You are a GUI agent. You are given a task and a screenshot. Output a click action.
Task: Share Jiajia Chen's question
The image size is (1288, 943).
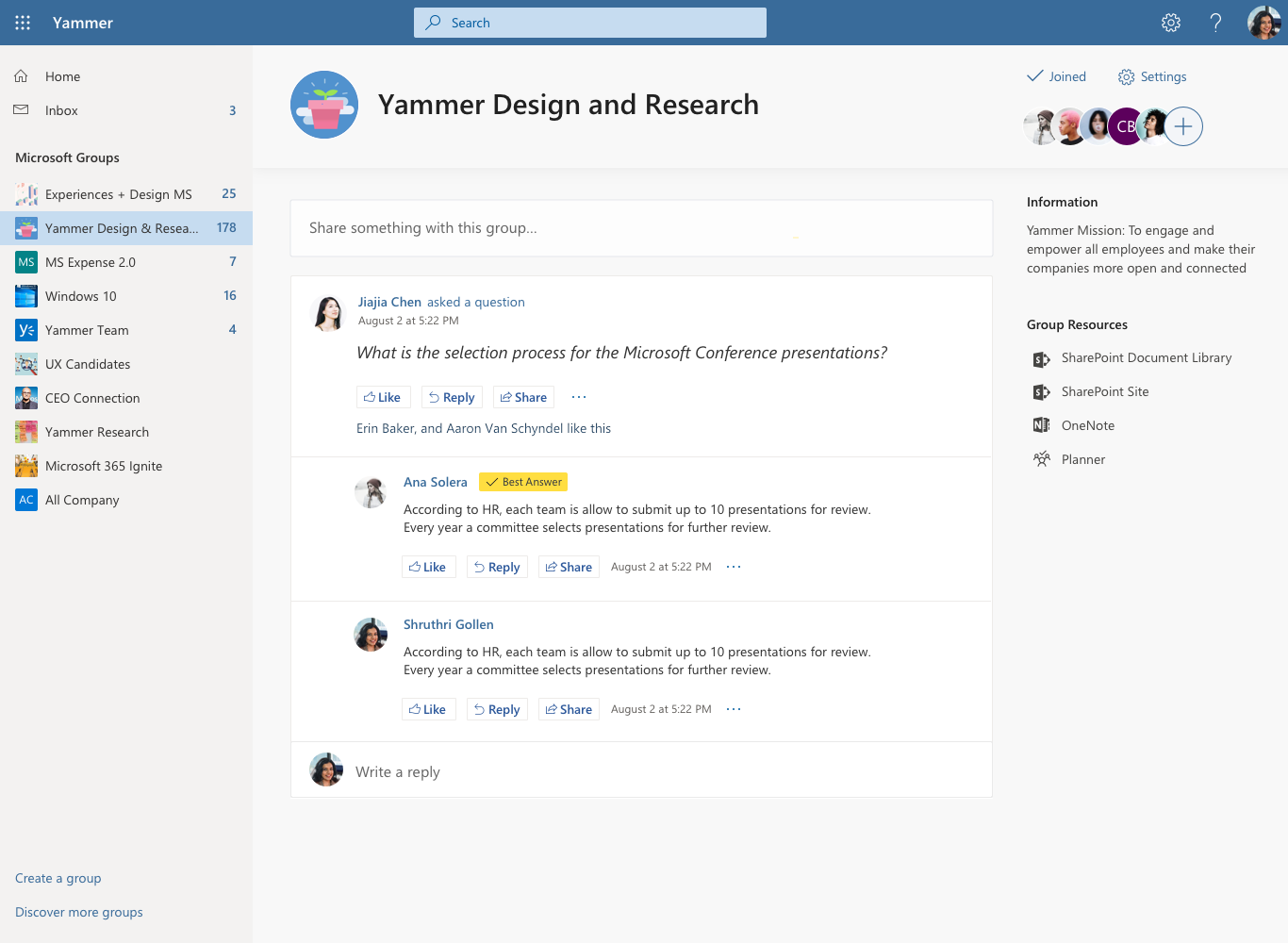pyautogui.click(x=523, y=397)
